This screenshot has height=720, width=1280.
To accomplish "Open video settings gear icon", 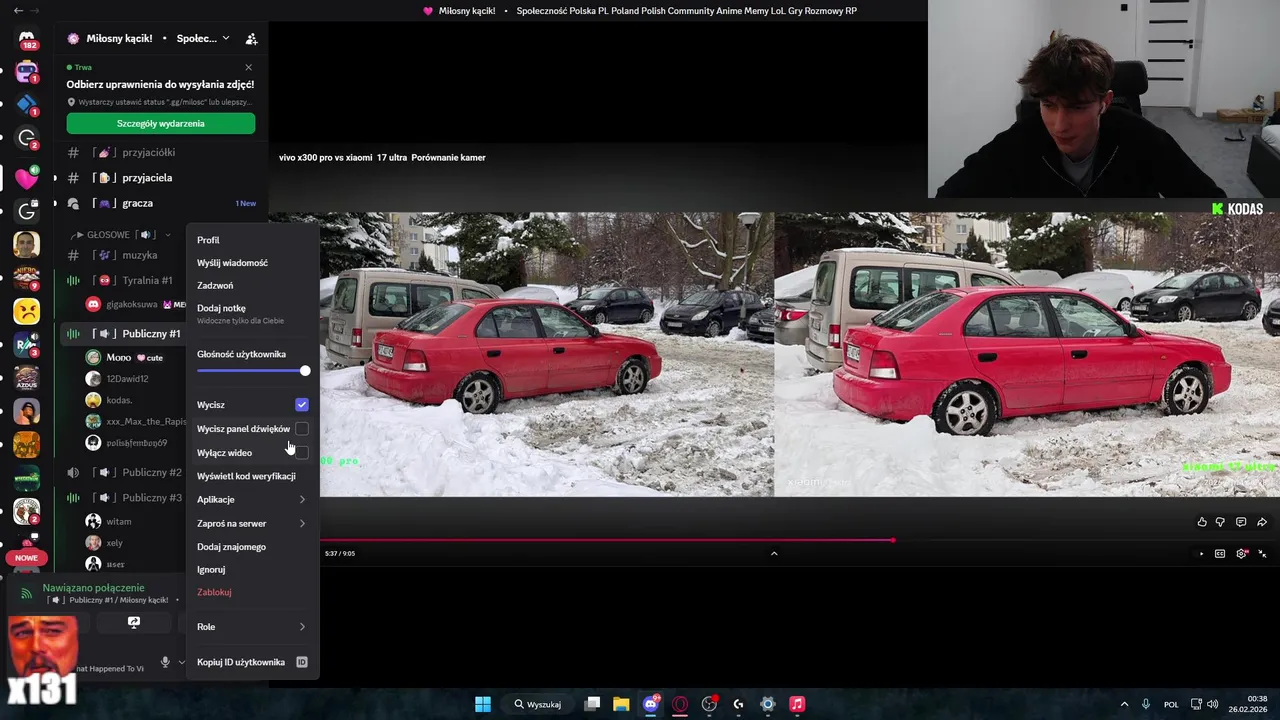I will click(1242, 554).
